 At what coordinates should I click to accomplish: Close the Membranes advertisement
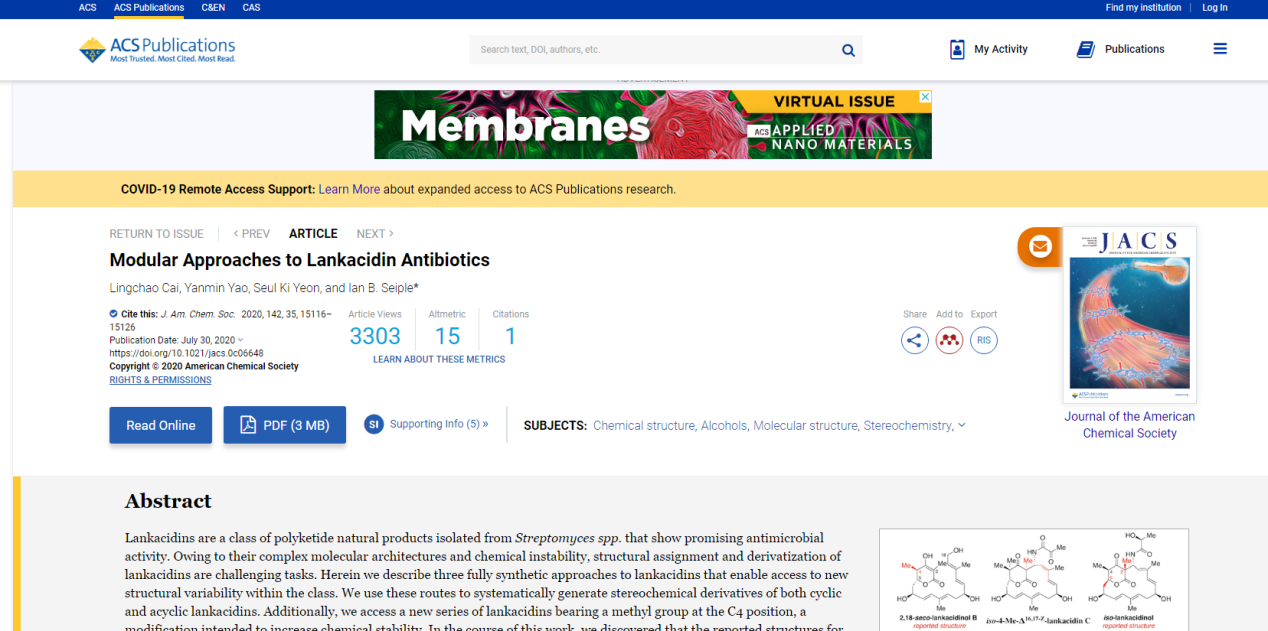(x=925, y=97)
